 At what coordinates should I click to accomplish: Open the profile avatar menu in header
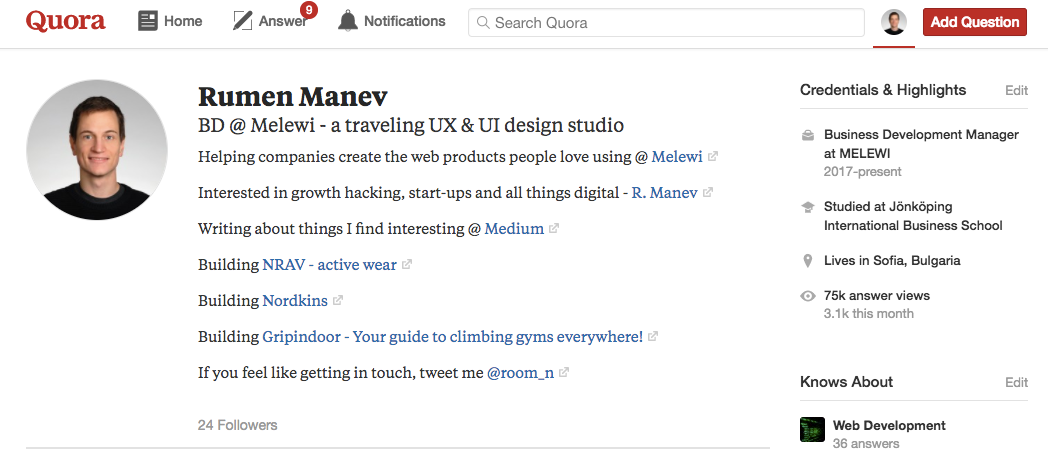point(894,22)
